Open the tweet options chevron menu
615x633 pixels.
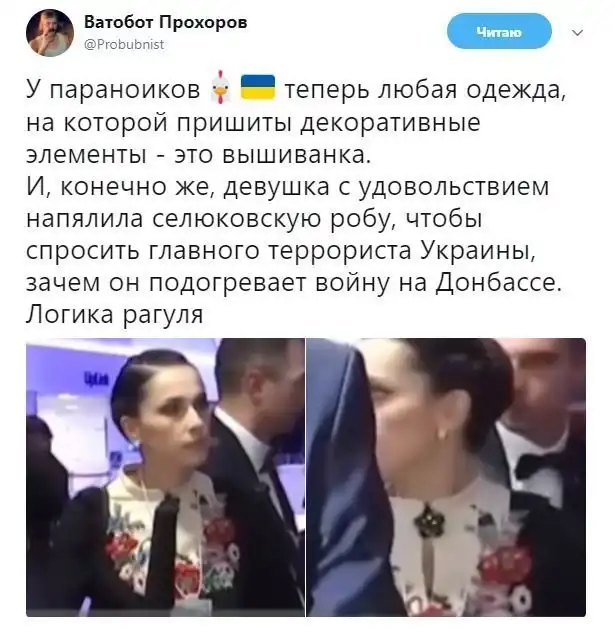(x=578, y=32)
